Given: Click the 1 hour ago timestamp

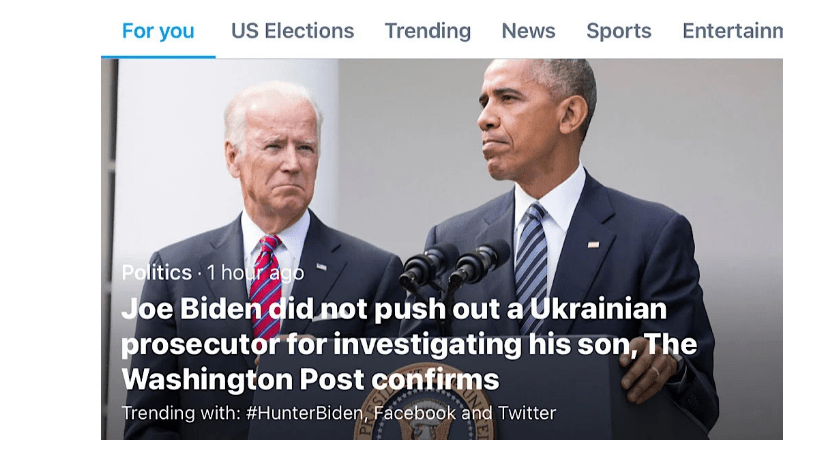Looking at the screenshot, I should (x=255, y=272).
